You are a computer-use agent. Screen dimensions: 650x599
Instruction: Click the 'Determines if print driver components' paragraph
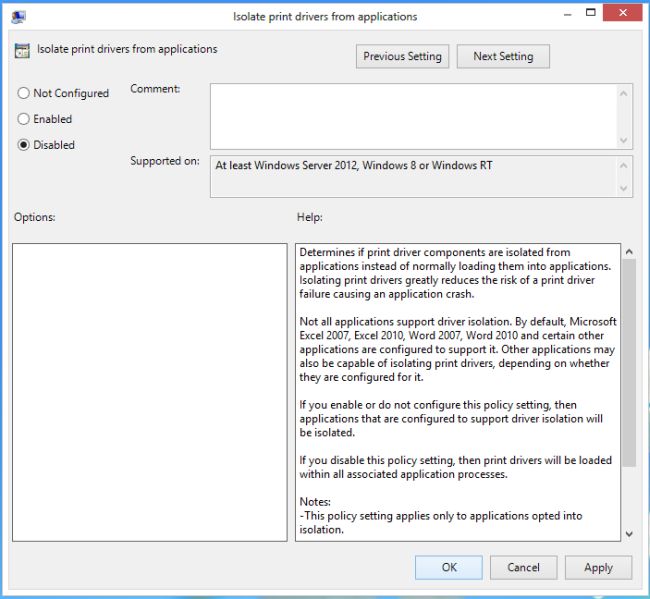click(x=455, y=273)
